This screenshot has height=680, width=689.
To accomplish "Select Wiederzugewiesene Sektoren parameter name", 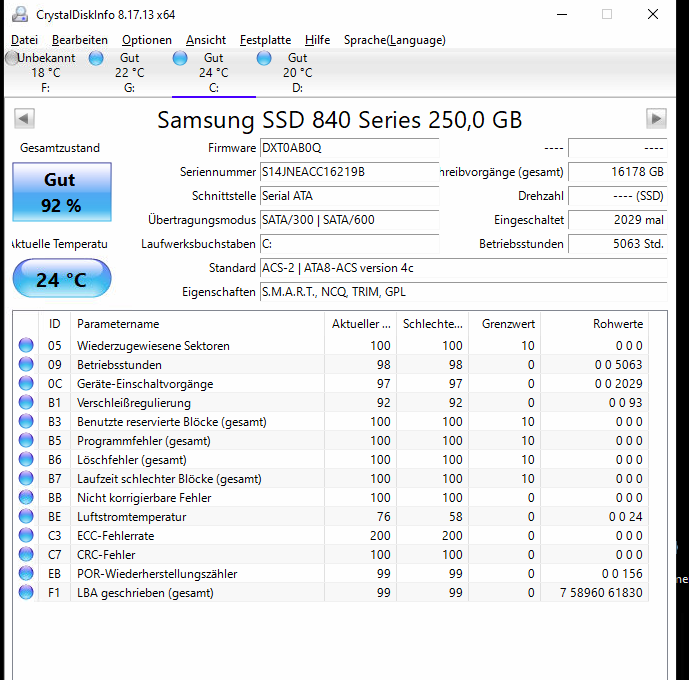I will [x=153, y=346].
